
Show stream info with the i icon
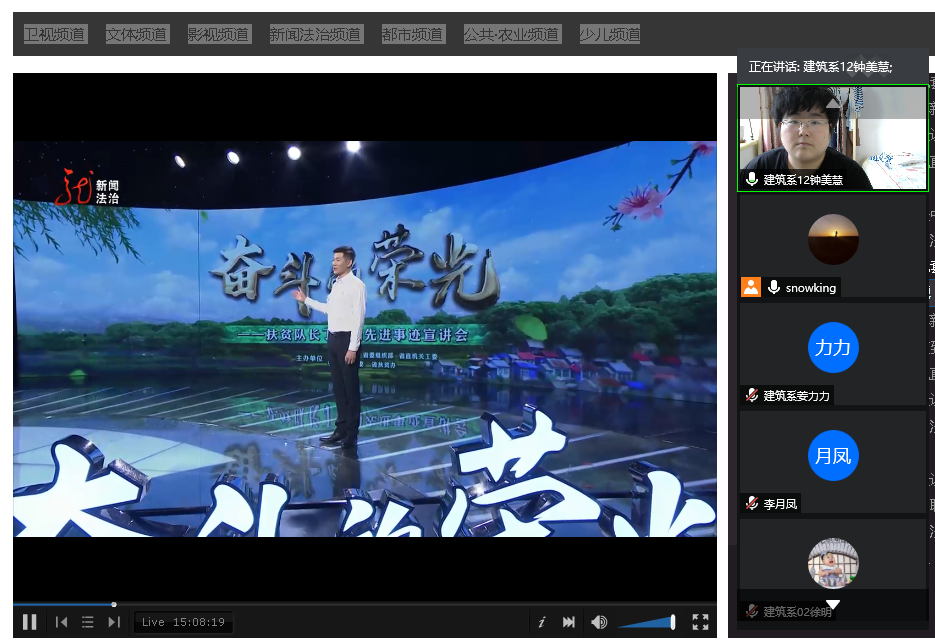541,622
